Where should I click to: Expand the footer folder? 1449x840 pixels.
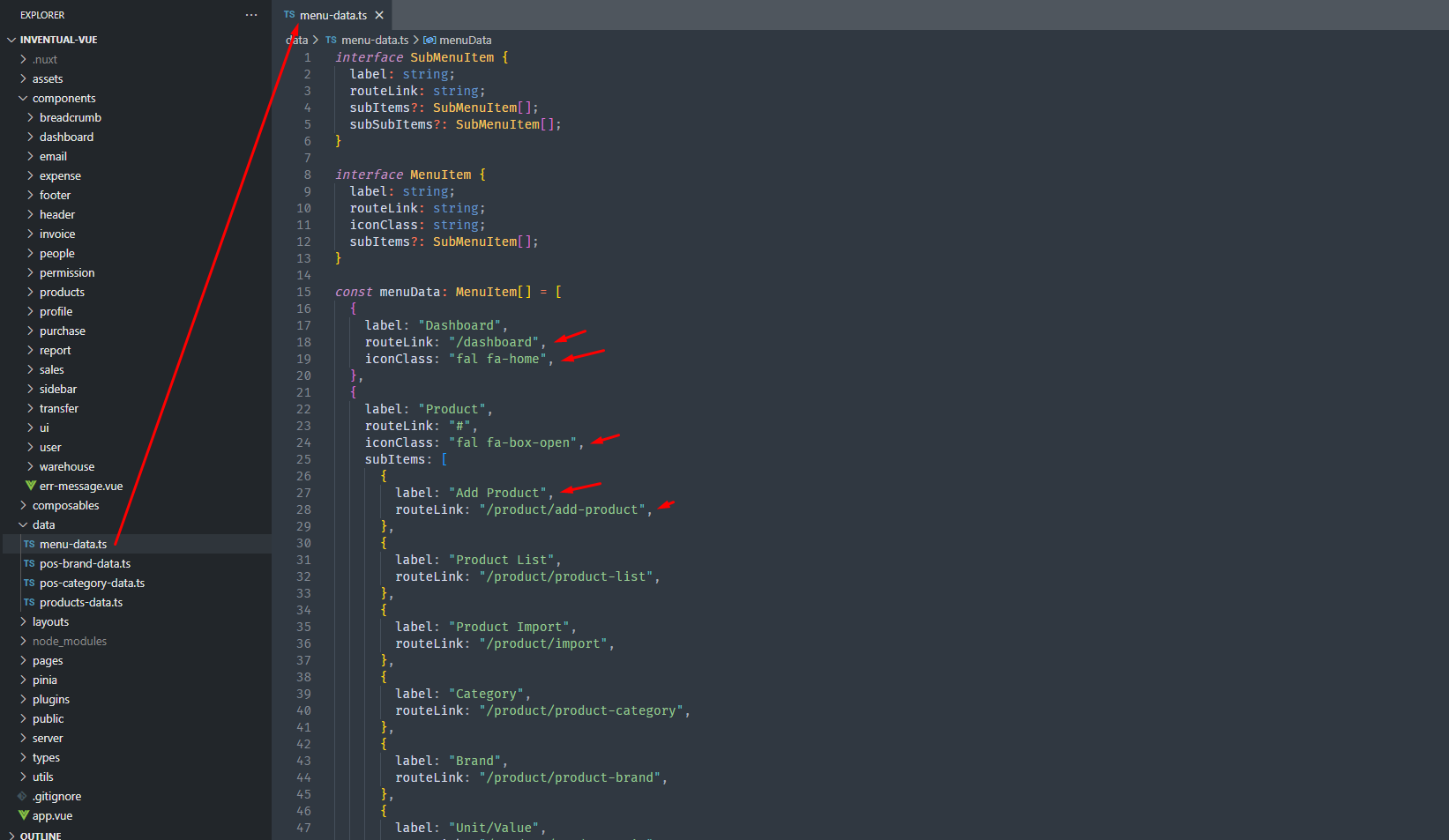pyautogui.click(x=55, y=195)
